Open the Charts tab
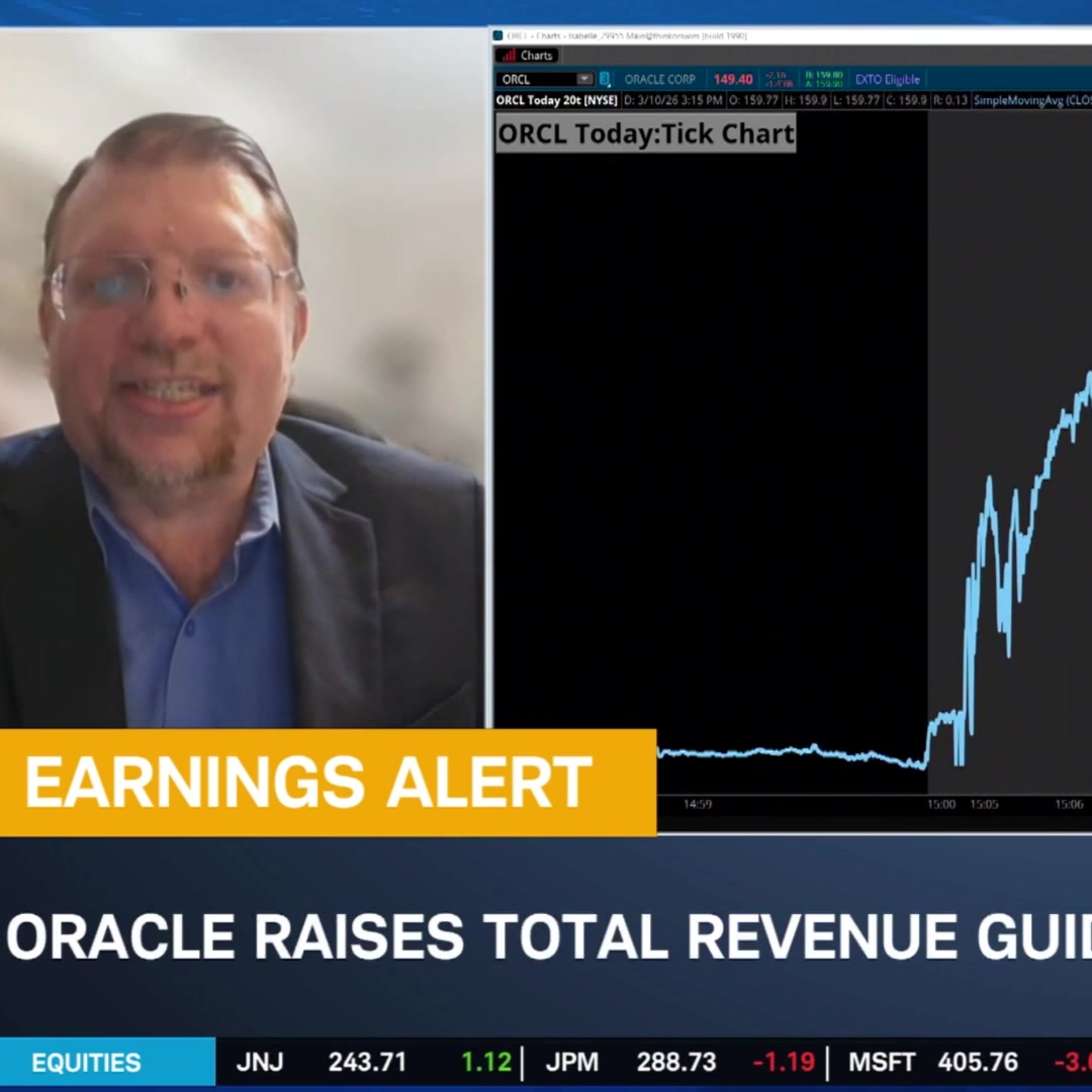 pyautogui.click(x=535, y=55)
